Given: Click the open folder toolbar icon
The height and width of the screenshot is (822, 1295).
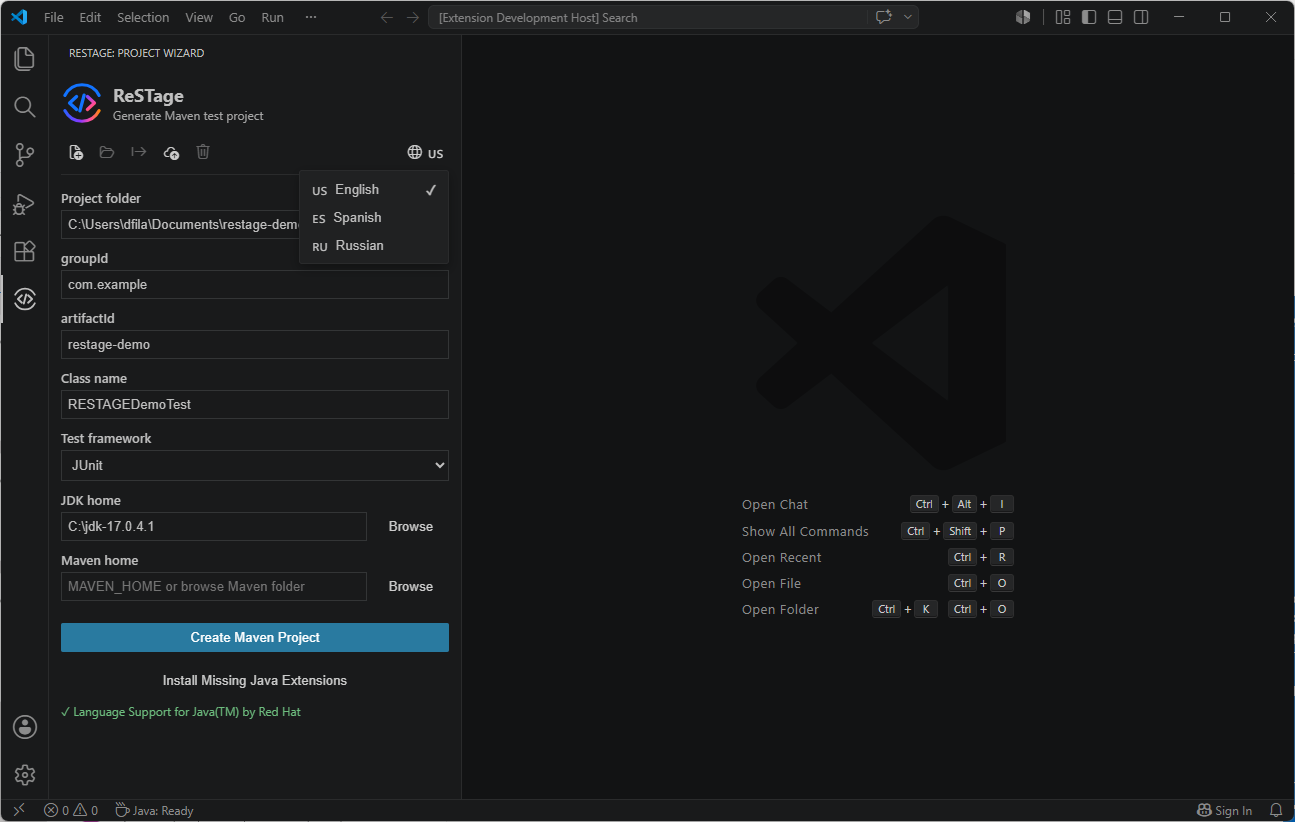Looking at the screenshot, I should click(107, 152).
